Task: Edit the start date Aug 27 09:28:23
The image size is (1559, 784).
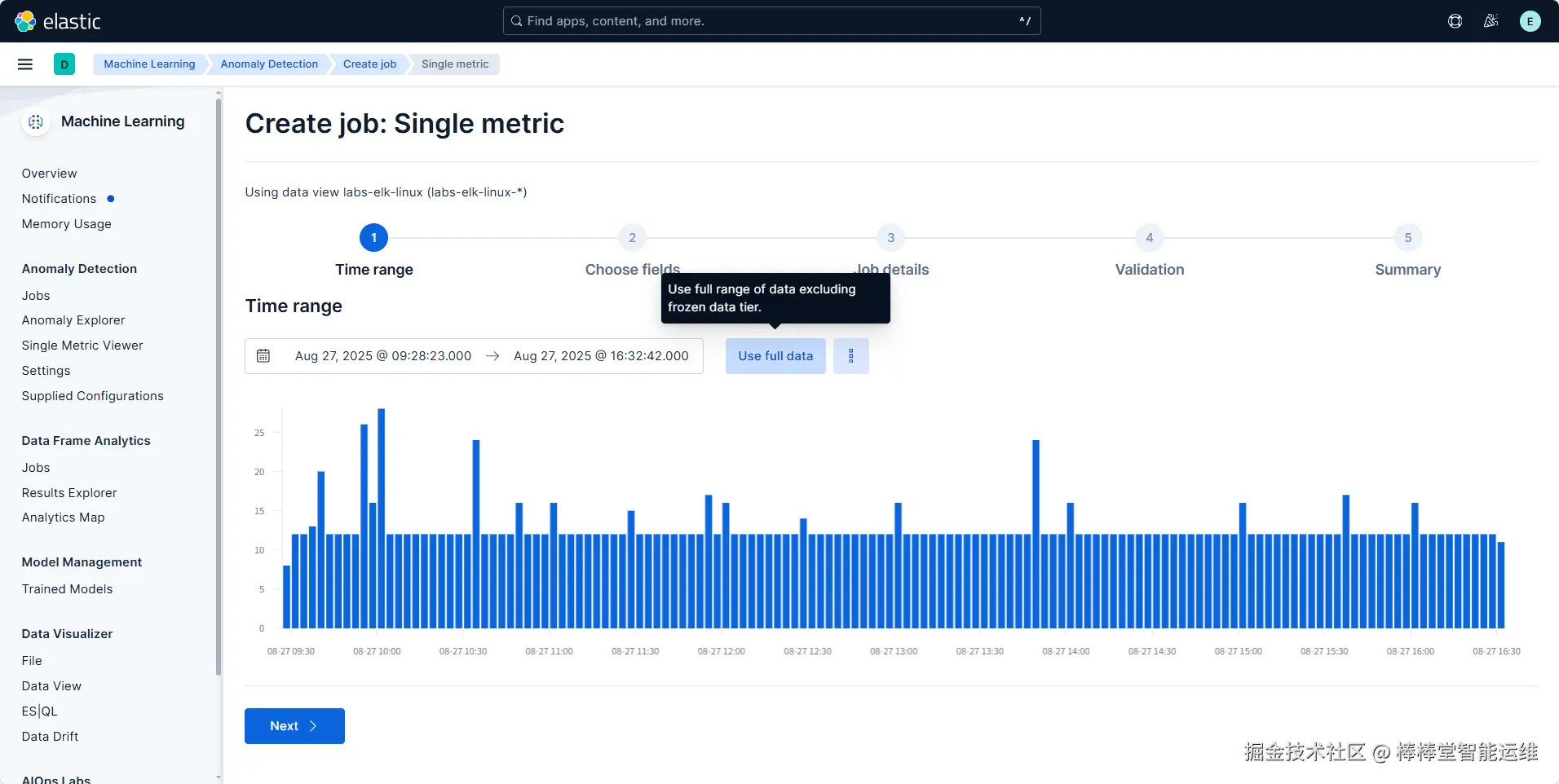Action: click(x=383, y=356)
